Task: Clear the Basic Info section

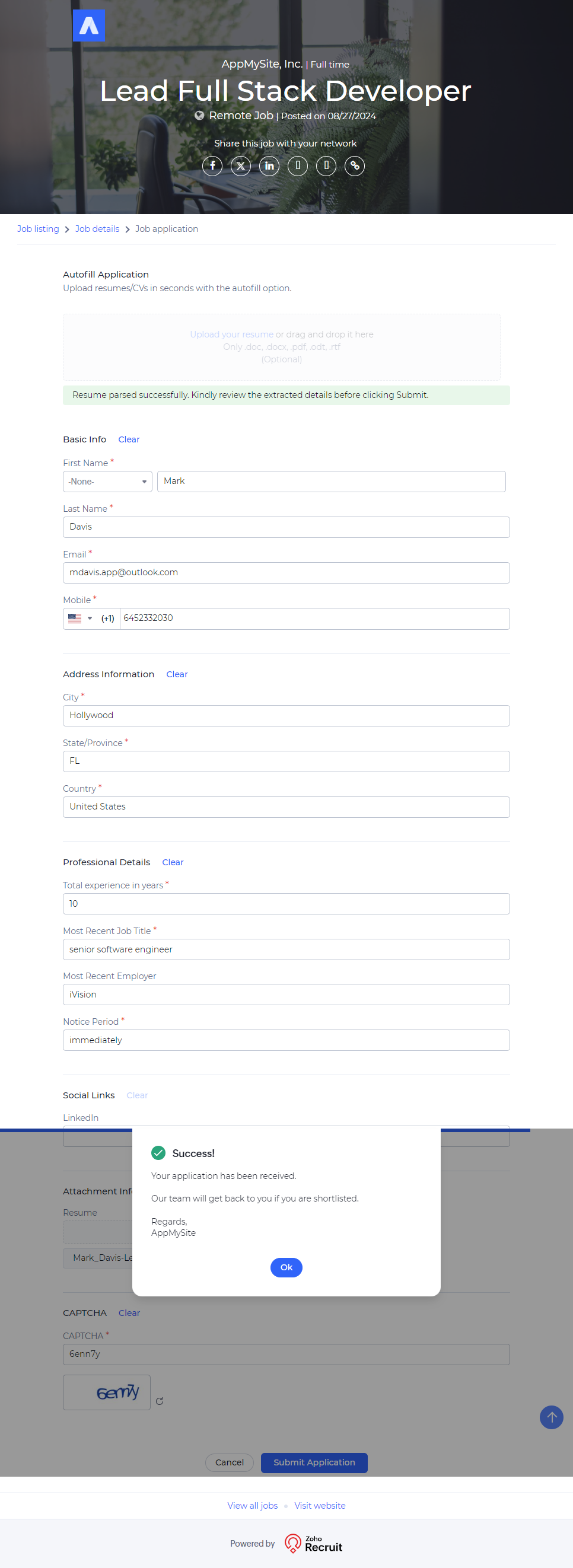Action: coord(129,439)
